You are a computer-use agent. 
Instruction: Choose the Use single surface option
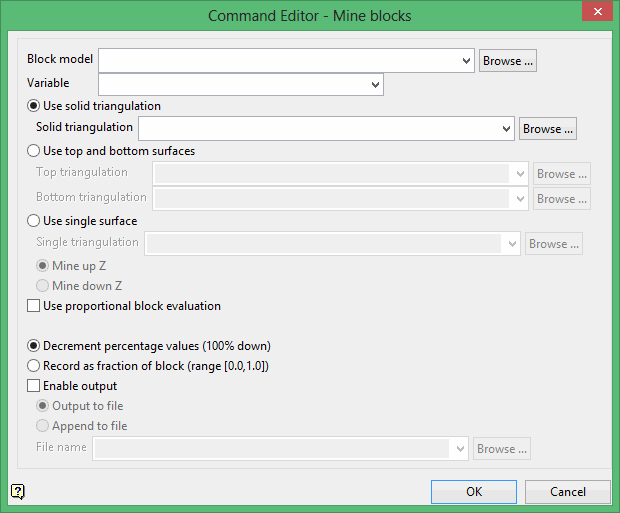point(34,221)
